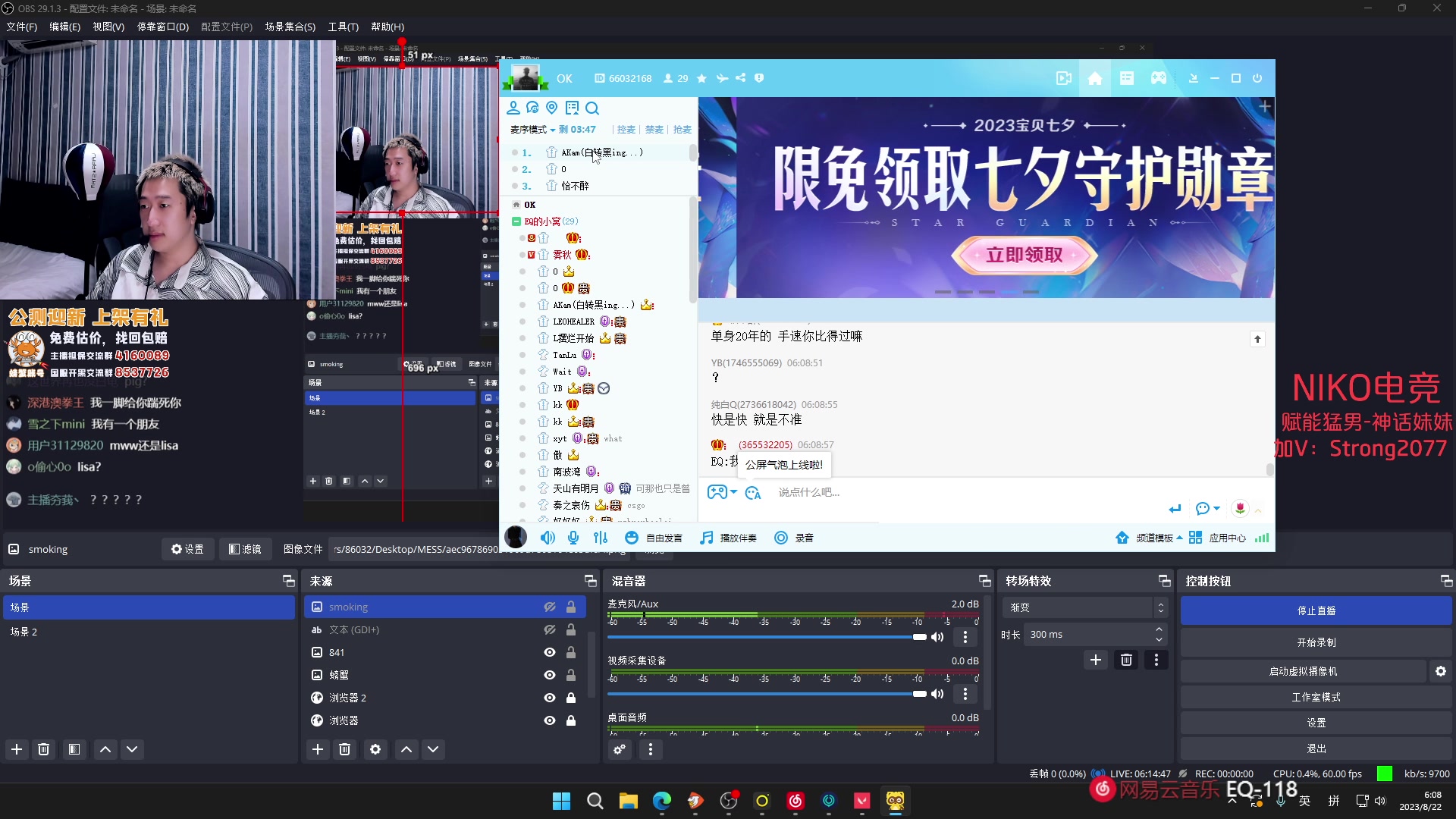Viewport: 1456px width, 819px height.
Task: Open File Explorer on taskbar
Action: (x=628, y=801)
